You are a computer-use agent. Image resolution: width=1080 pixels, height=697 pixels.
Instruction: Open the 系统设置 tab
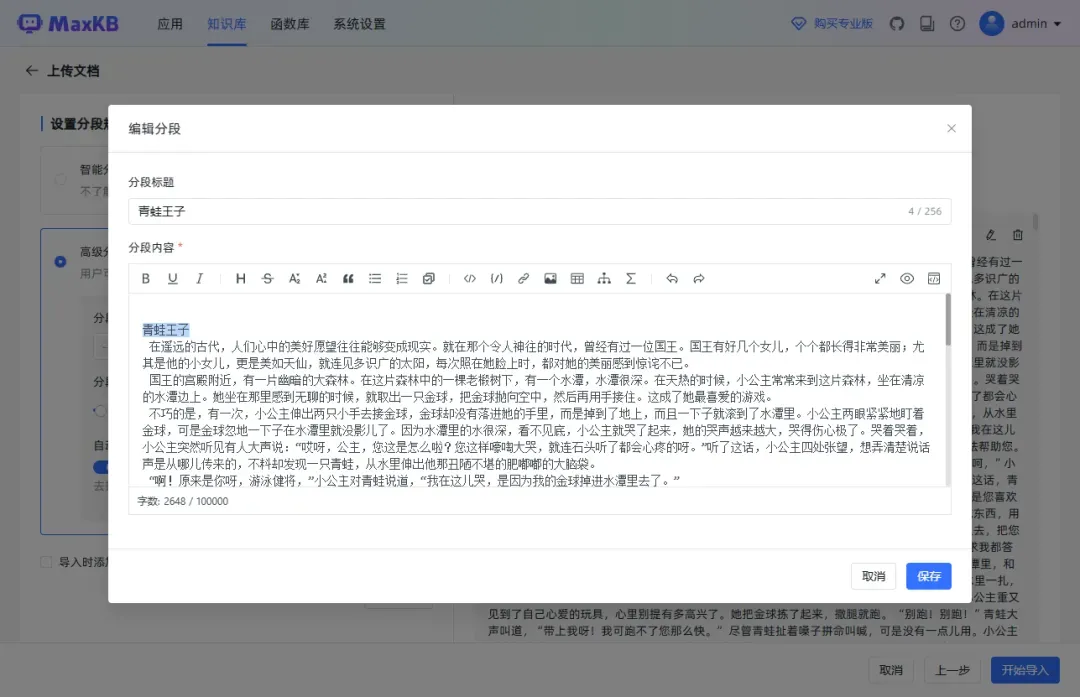click(x=360, y=24)
